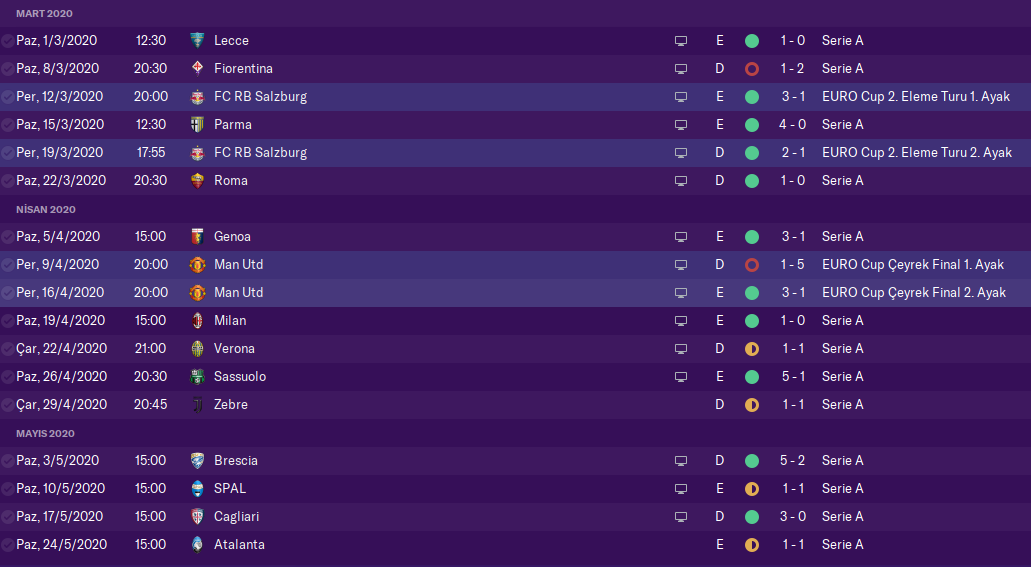This screenshot has height=567, width=1031.
Task: Click the Serie A competition link on SPAL row
Action: tap(842, 489)
